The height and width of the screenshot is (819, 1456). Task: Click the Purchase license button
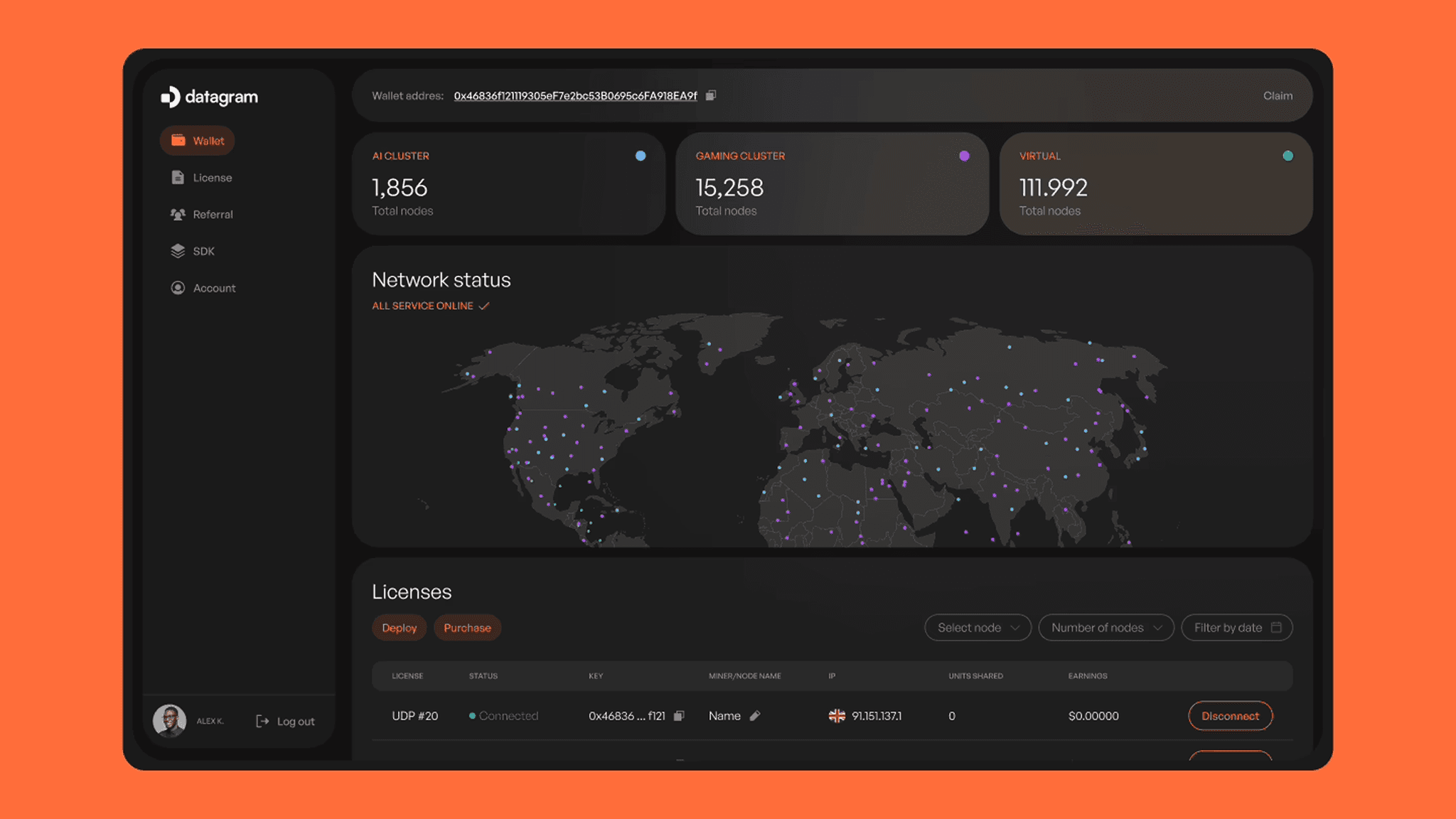point(467,628)
